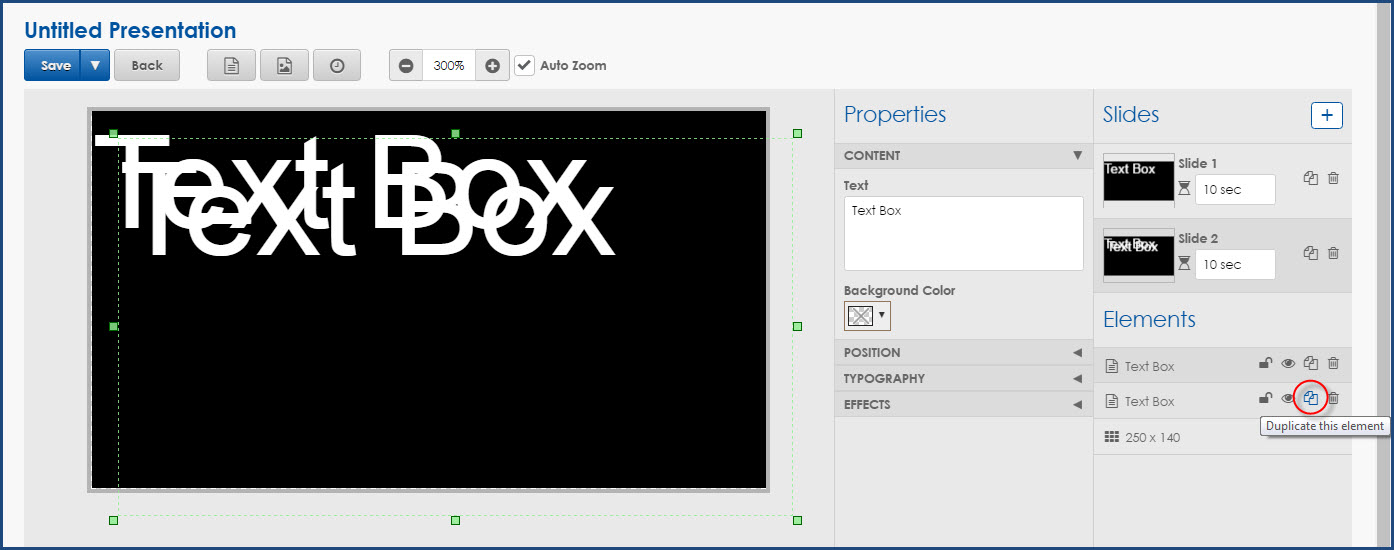Expand the POSITION section

pyautogui.click(x=964, y=352)
